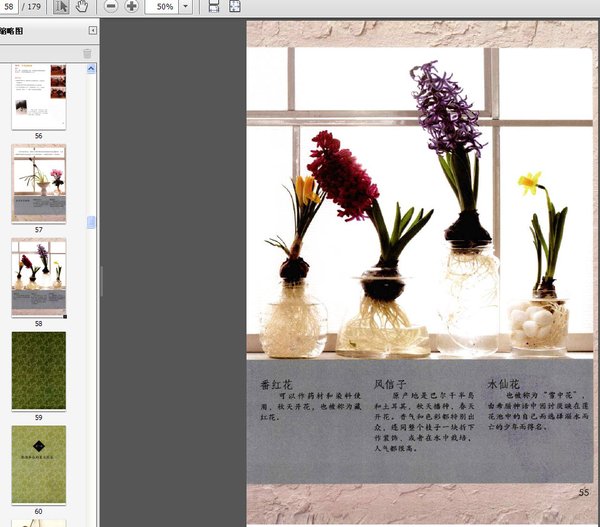This screenshot has height=527, width=600.
Task: Select the text selection cursor tool
Action: [x=61, y=7]
